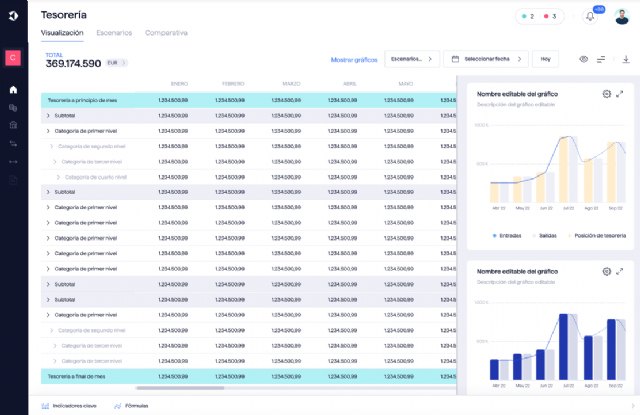The width and height of the screenshot is (640, 415).
Task: Click the user profile avatar
Action: 622,17
